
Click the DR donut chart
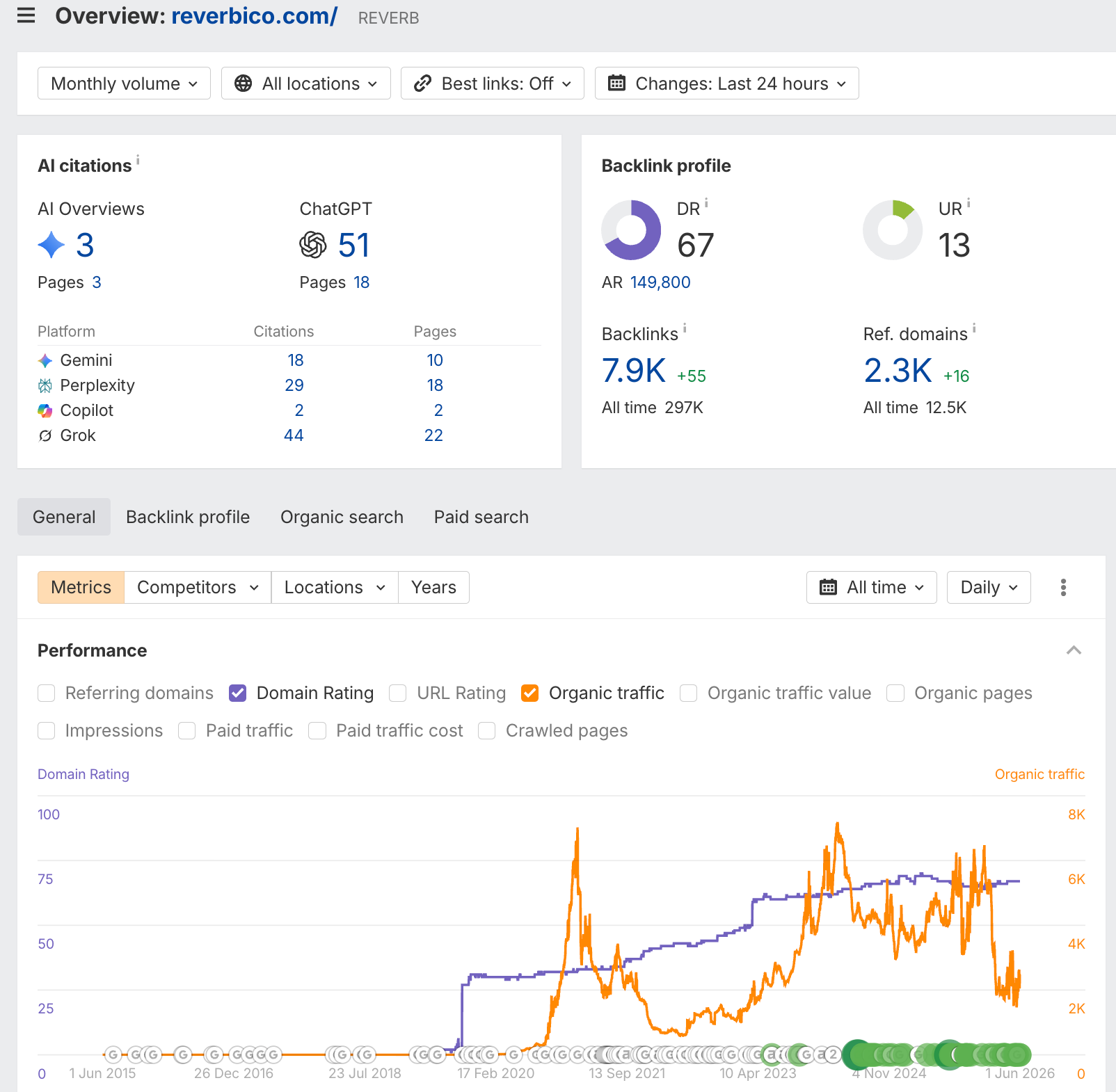click(x=631, y=230)
